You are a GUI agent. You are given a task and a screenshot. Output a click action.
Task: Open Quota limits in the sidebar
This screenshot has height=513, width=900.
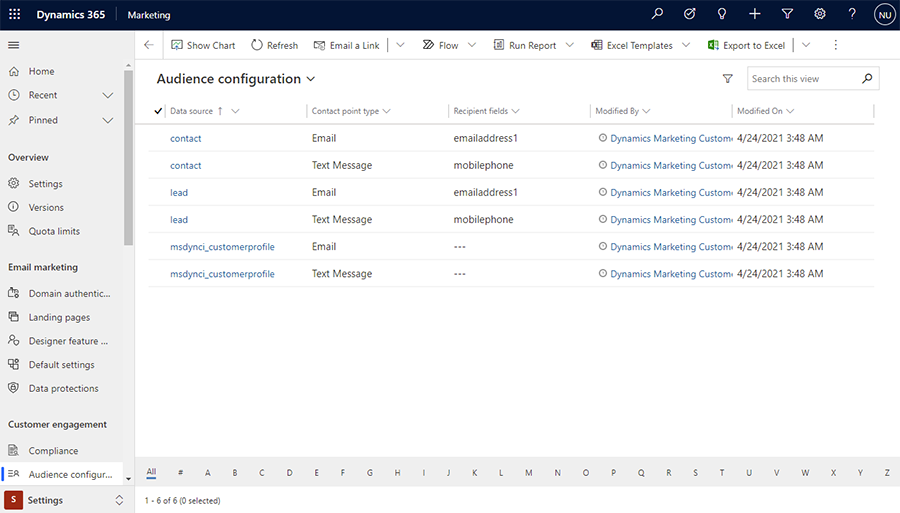point(54,231)
